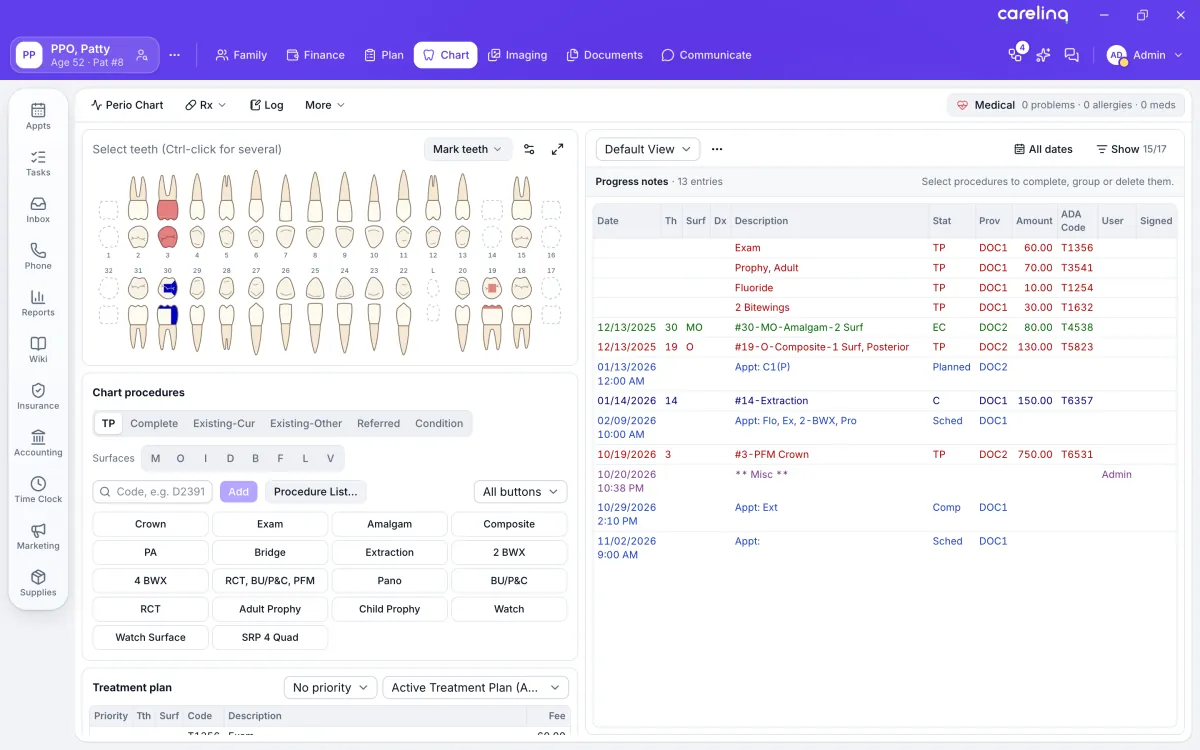Open the All dates filter
Screen dimensions: 1200x750
(1043, 149)
